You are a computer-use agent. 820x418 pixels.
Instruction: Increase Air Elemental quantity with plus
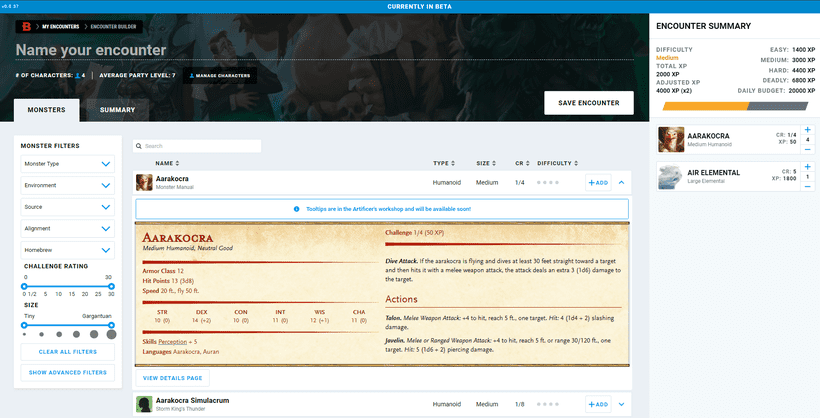pos(807,167)
